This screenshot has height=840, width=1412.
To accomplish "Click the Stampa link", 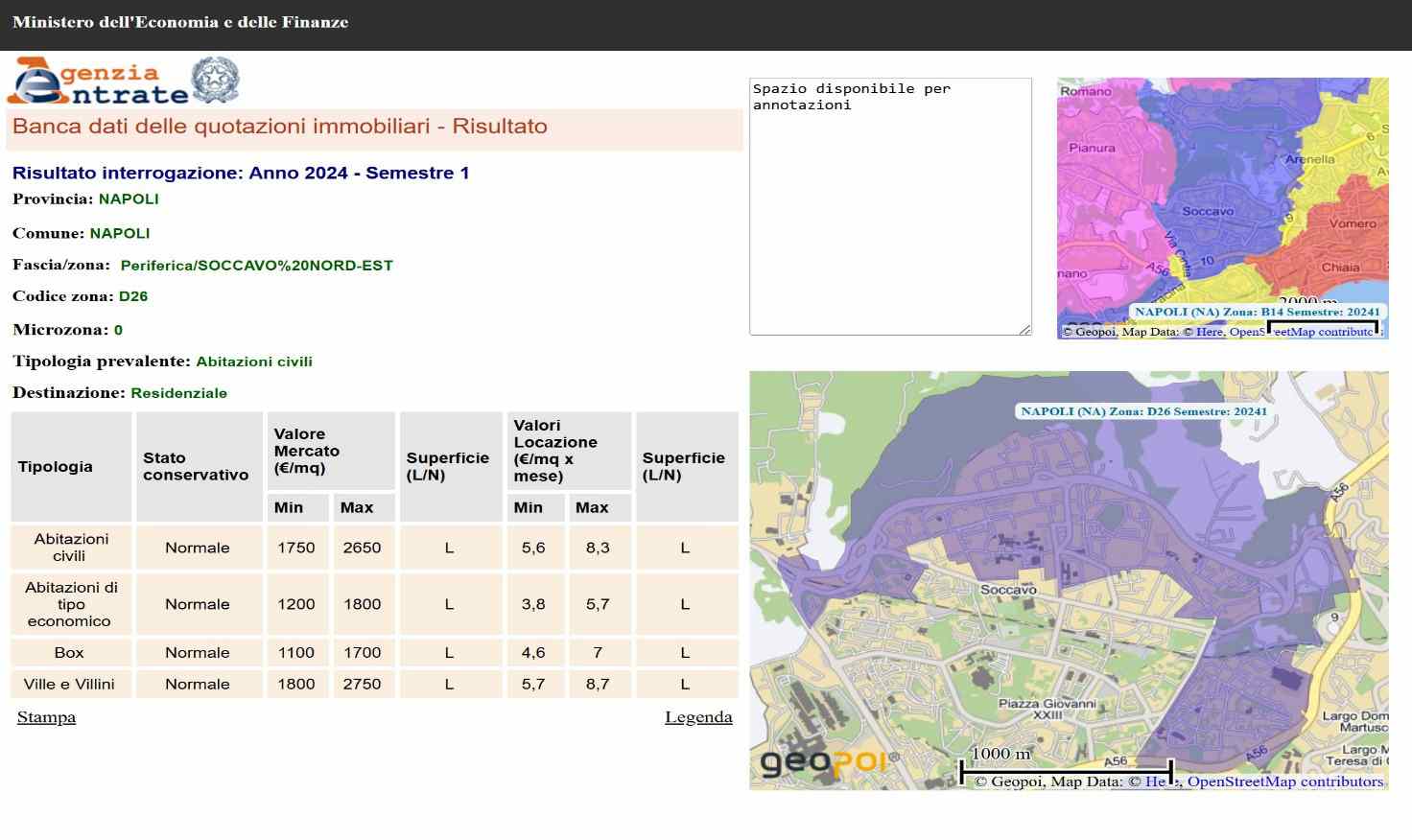I will tap(46, 717).
